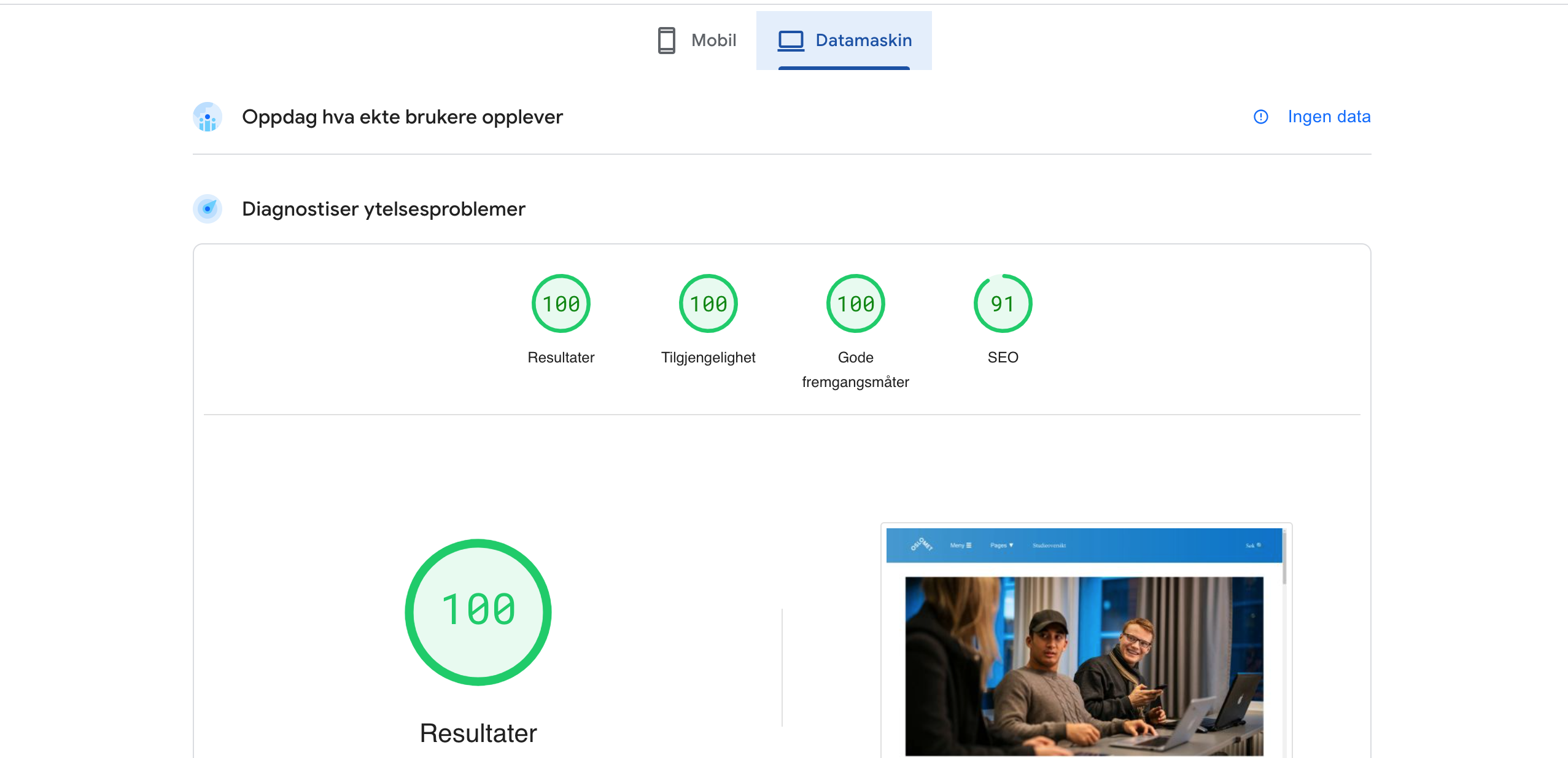Click the real-user experience section icon
The height and width of the screenshot is (758, 1568).
click(208, 117)
